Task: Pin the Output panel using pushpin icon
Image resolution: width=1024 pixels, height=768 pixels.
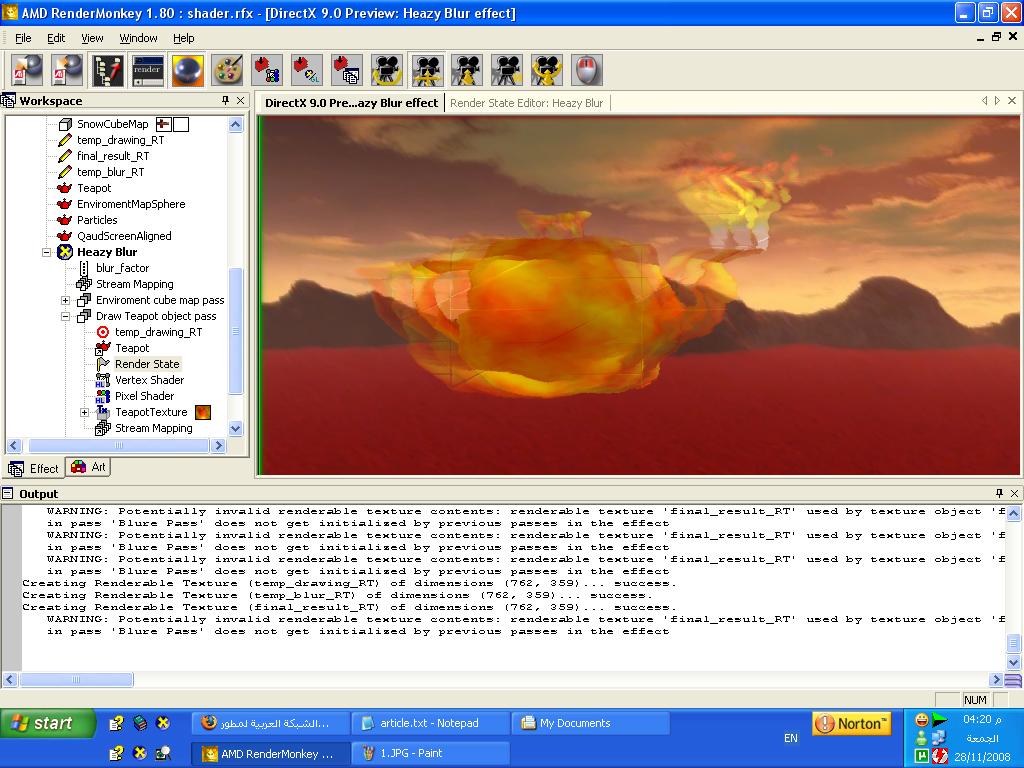Action: [x=999, y=493]
